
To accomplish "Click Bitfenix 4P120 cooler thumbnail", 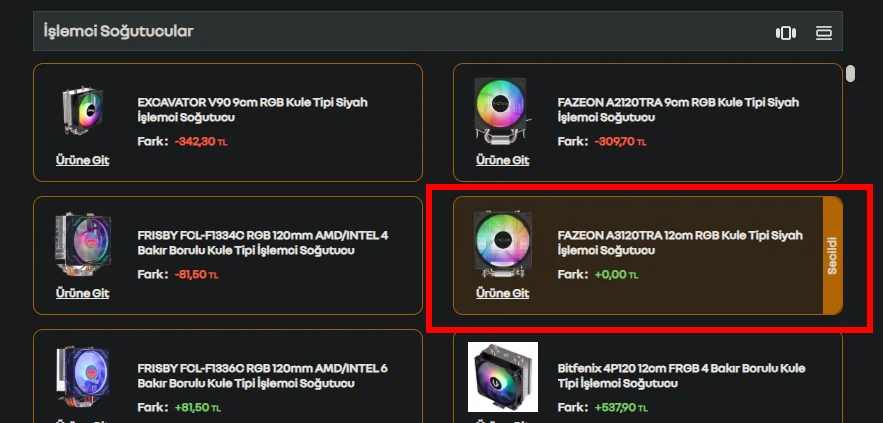I will tap(503, 377).
